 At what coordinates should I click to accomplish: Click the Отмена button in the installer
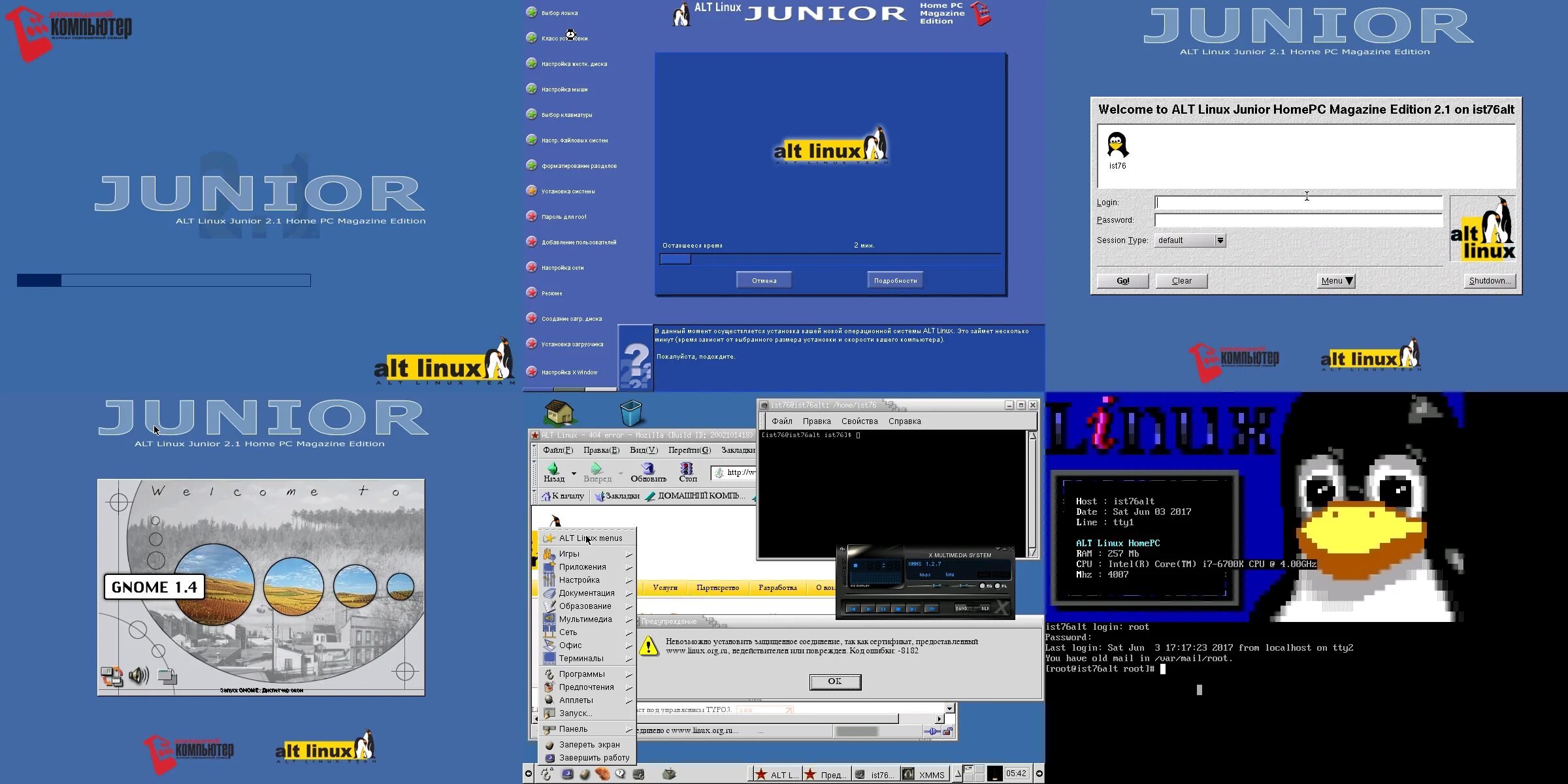764,280
